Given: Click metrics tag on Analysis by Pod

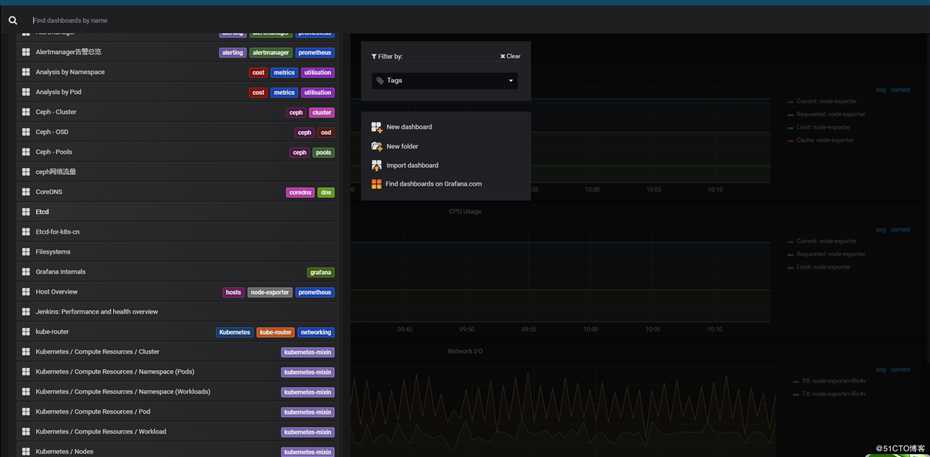Looking at the screenshot, I should point(284,92).
